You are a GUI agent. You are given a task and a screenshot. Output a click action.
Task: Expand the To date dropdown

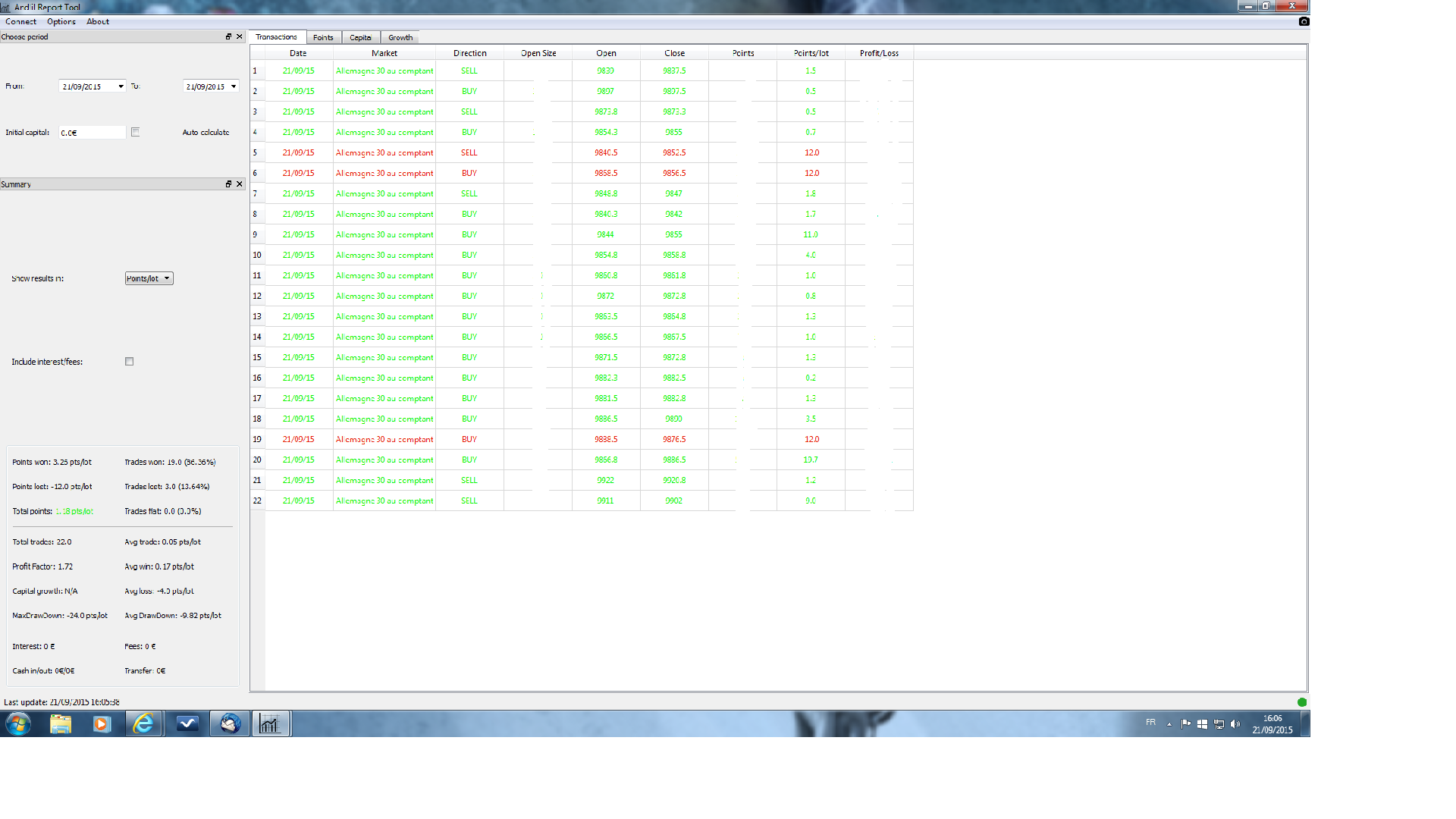pyautogui.click(x=234, y=86)
